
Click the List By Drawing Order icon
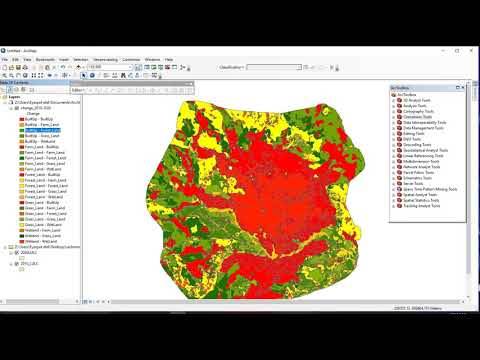tap(10, 89)
